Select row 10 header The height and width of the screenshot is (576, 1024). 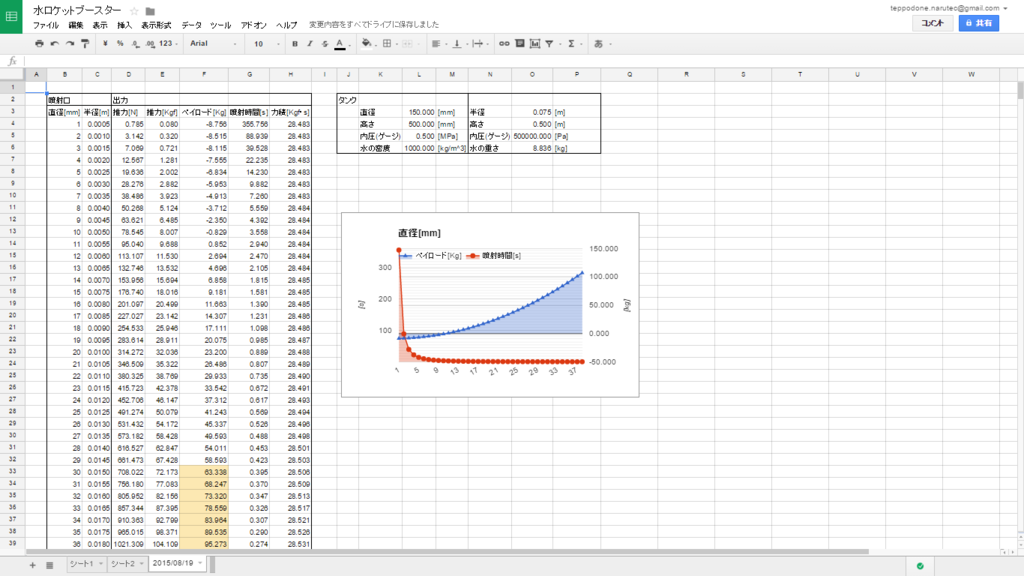click(12, 195)
